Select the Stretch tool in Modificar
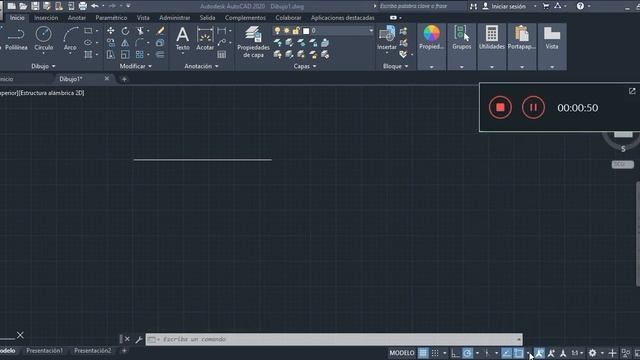 coord(111,54)
